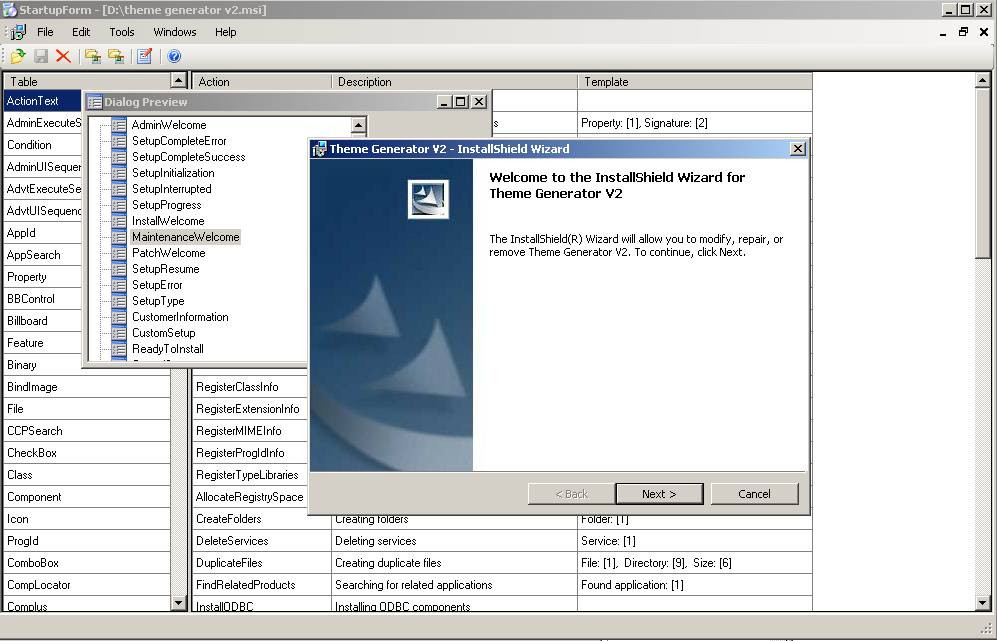
Task: Click 'Searching for related applications' description cell
Action: pos(455,584)
